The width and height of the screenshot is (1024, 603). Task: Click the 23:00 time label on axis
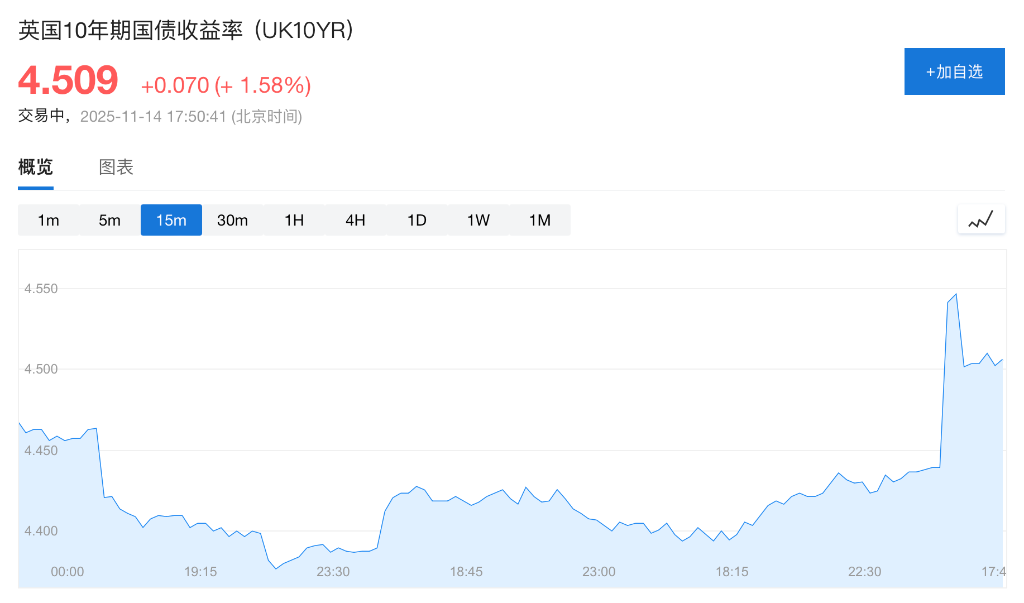[598, 572]
